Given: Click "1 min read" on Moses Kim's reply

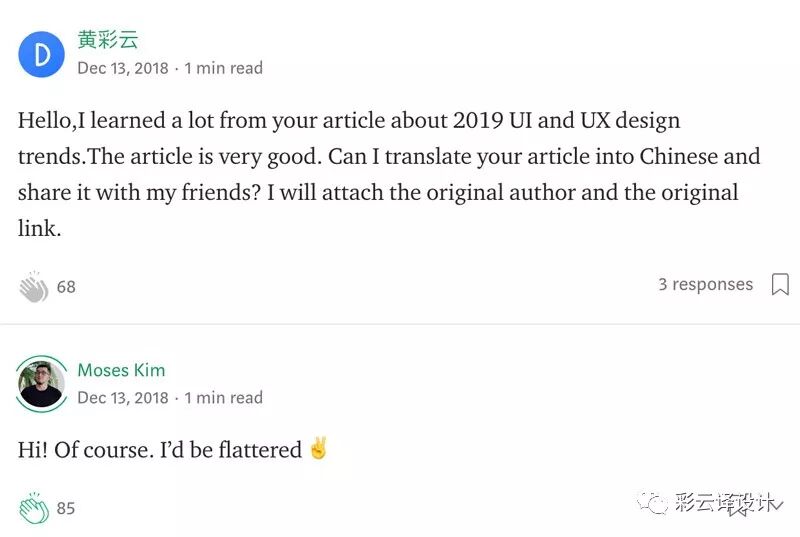Looking at the screenshot, I should point(224,397).
